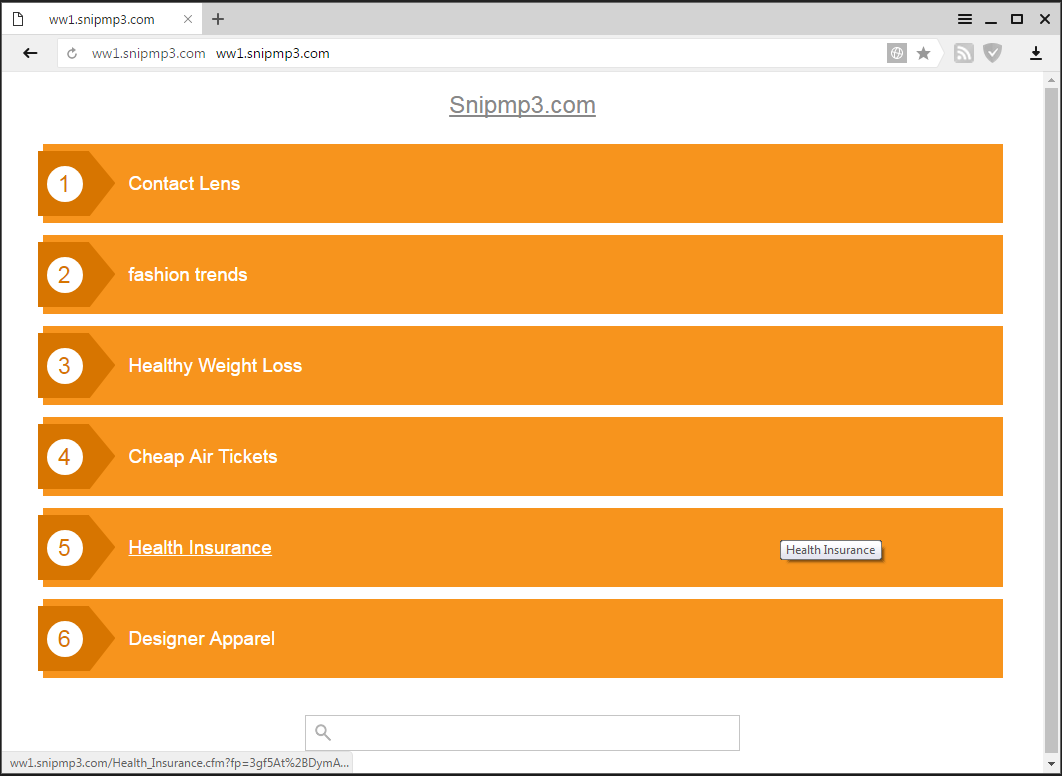Select the Cheap Air Tickets link

[x=202, y=457]
